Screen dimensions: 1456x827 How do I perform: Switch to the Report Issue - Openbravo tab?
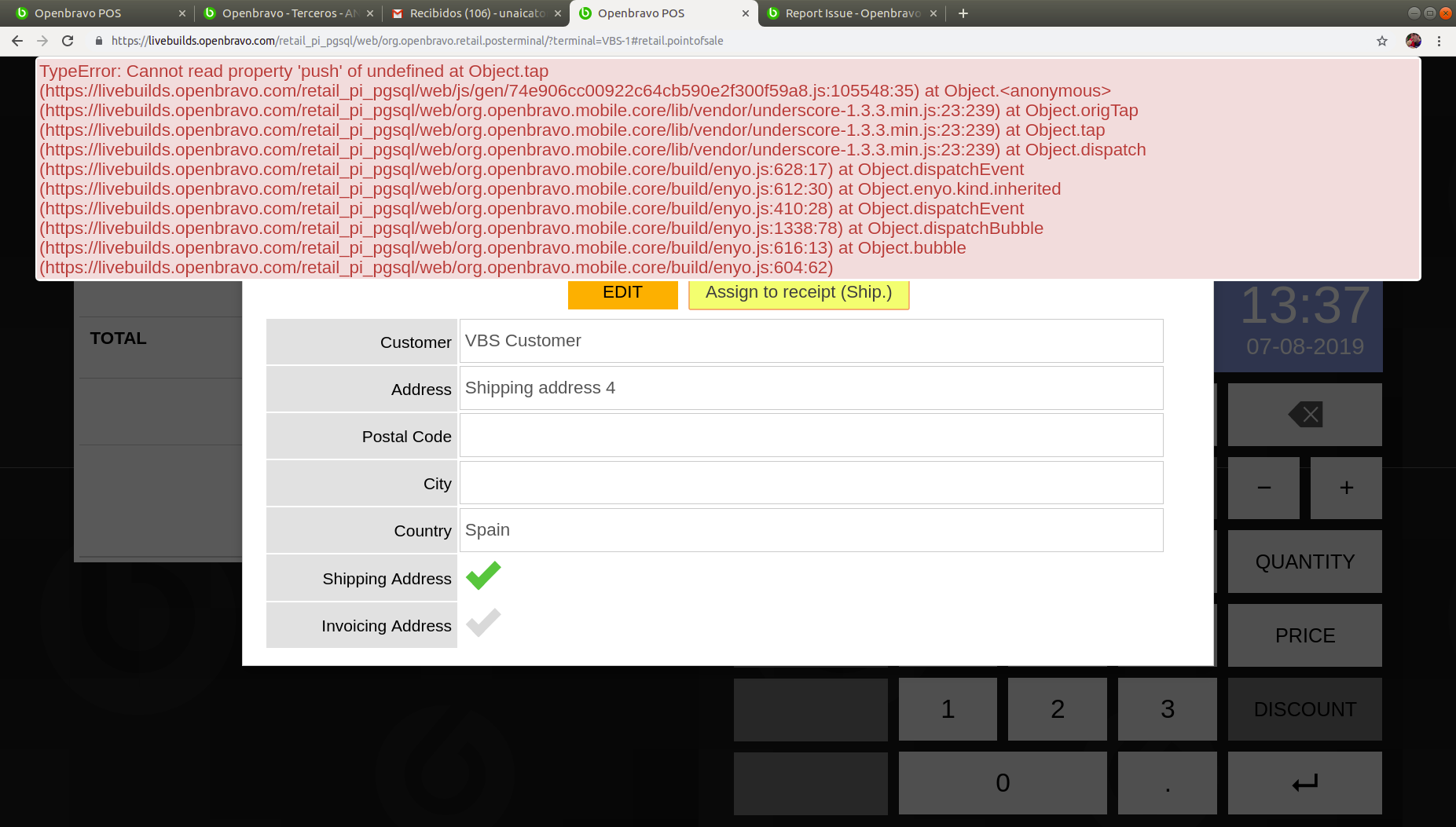[x=853, y=13]
